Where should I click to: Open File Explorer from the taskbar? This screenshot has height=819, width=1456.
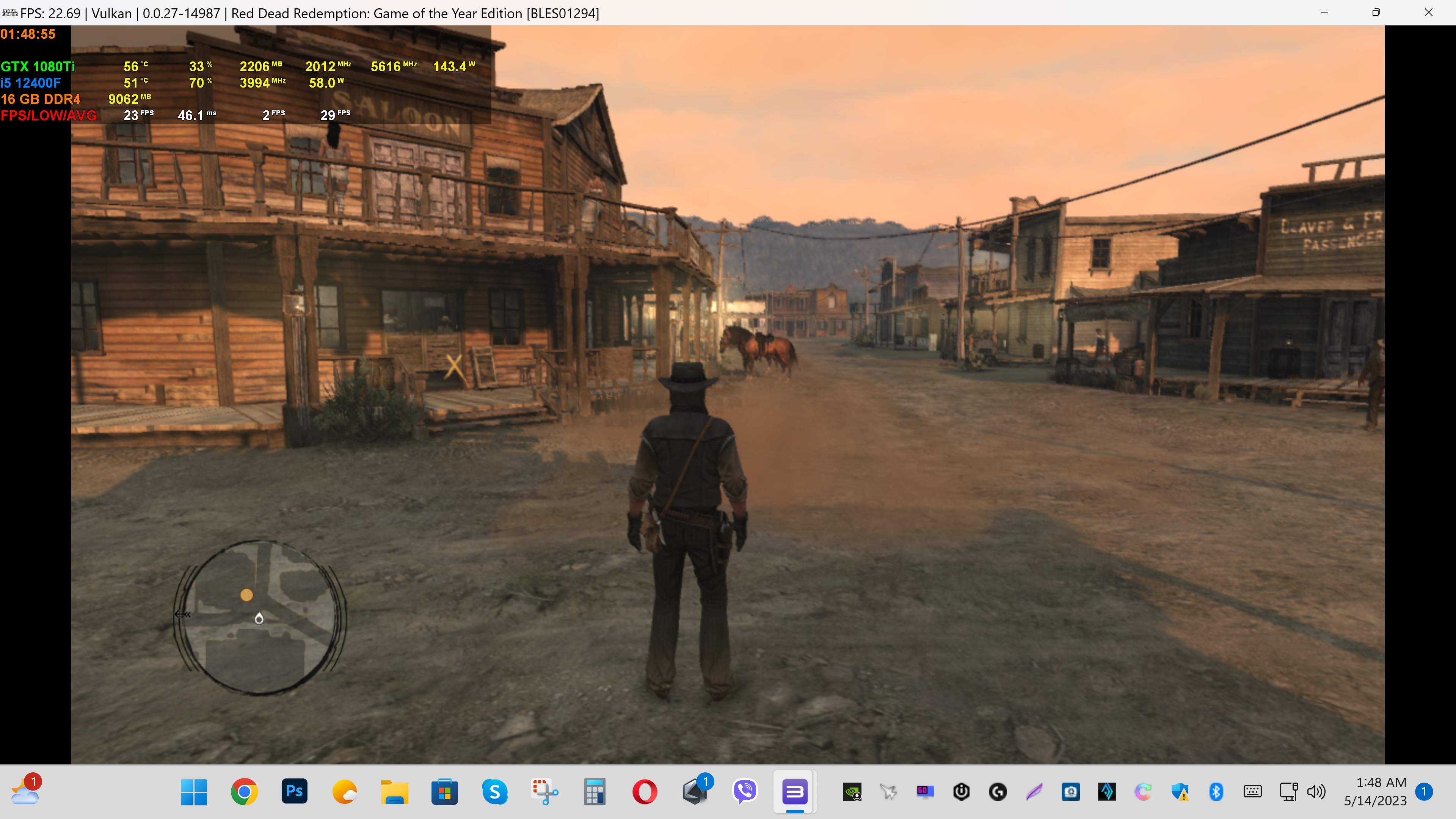click(x=394, y=792)
